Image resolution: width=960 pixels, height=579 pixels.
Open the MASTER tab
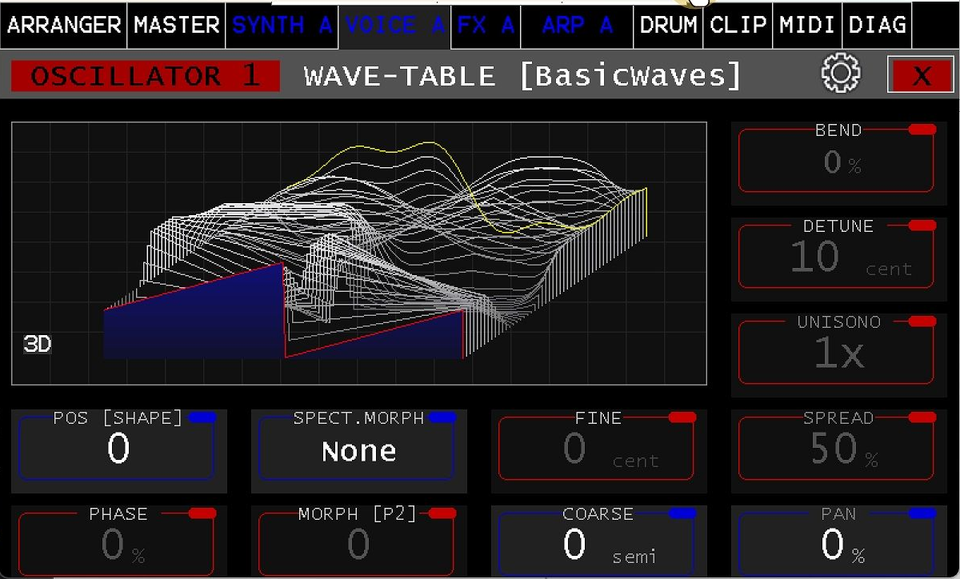point(176,25)
